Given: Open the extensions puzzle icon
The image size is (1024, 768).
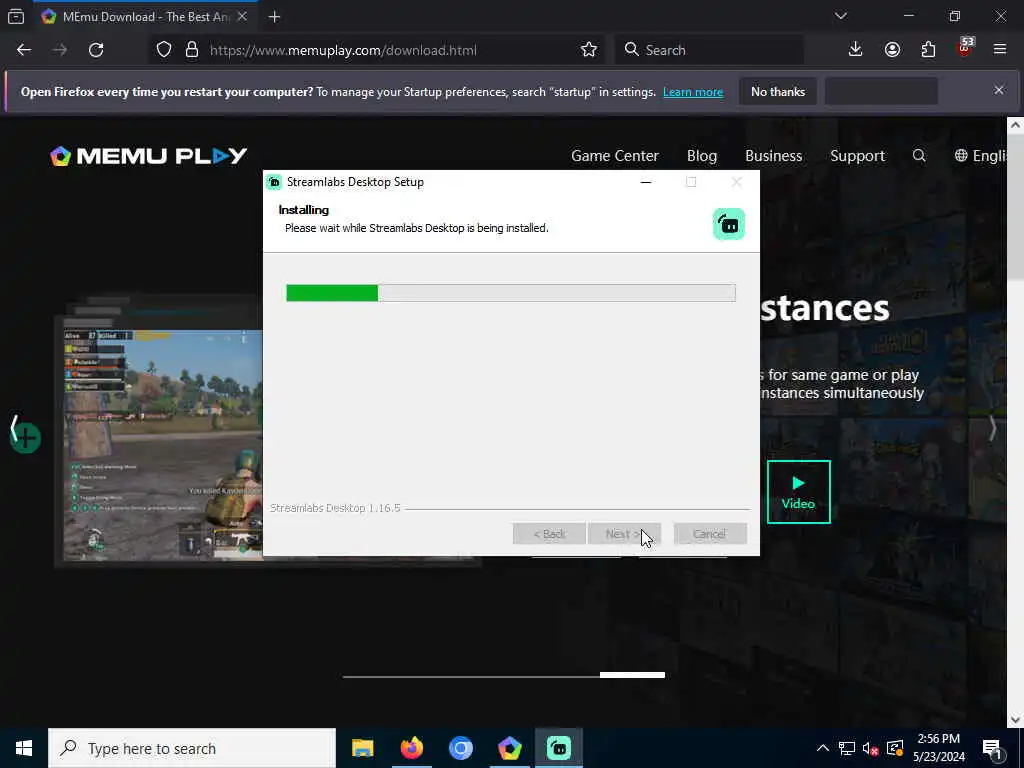Looking at the screenshot, I should pyautogui.click(x=928, y=50).
